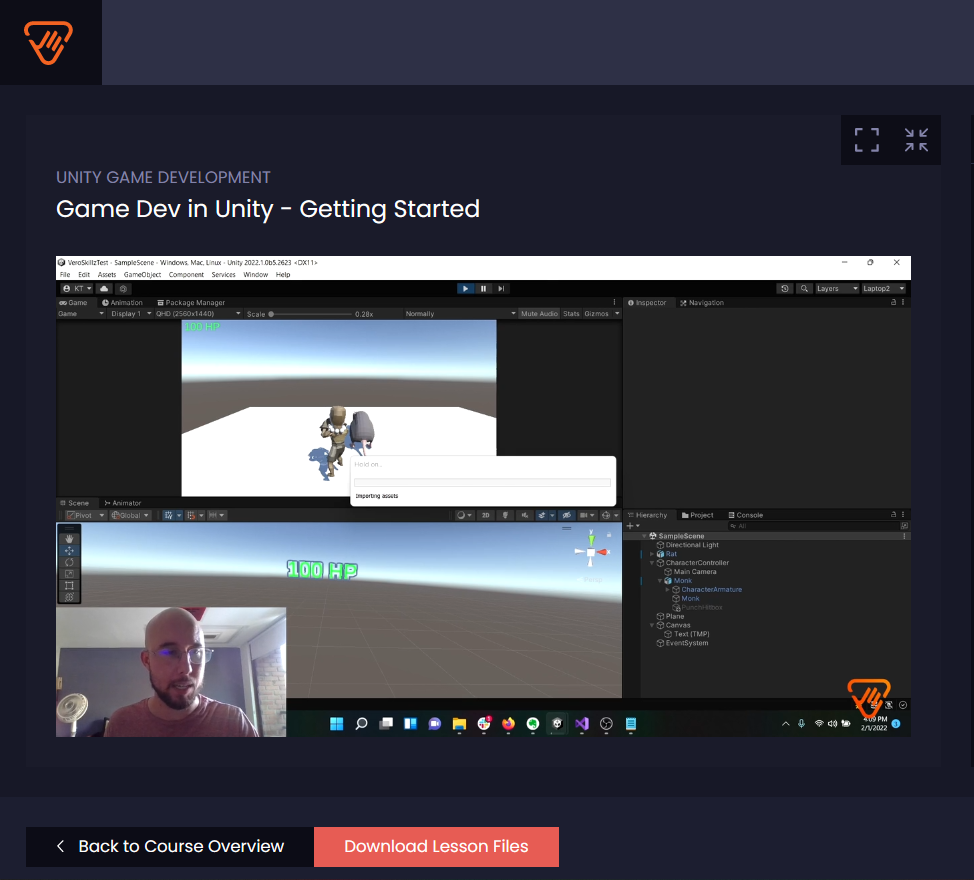Switch to the Animation tab
Image resolution: width=974 pixels, height=880 pixels.
(x=122, y=302)
